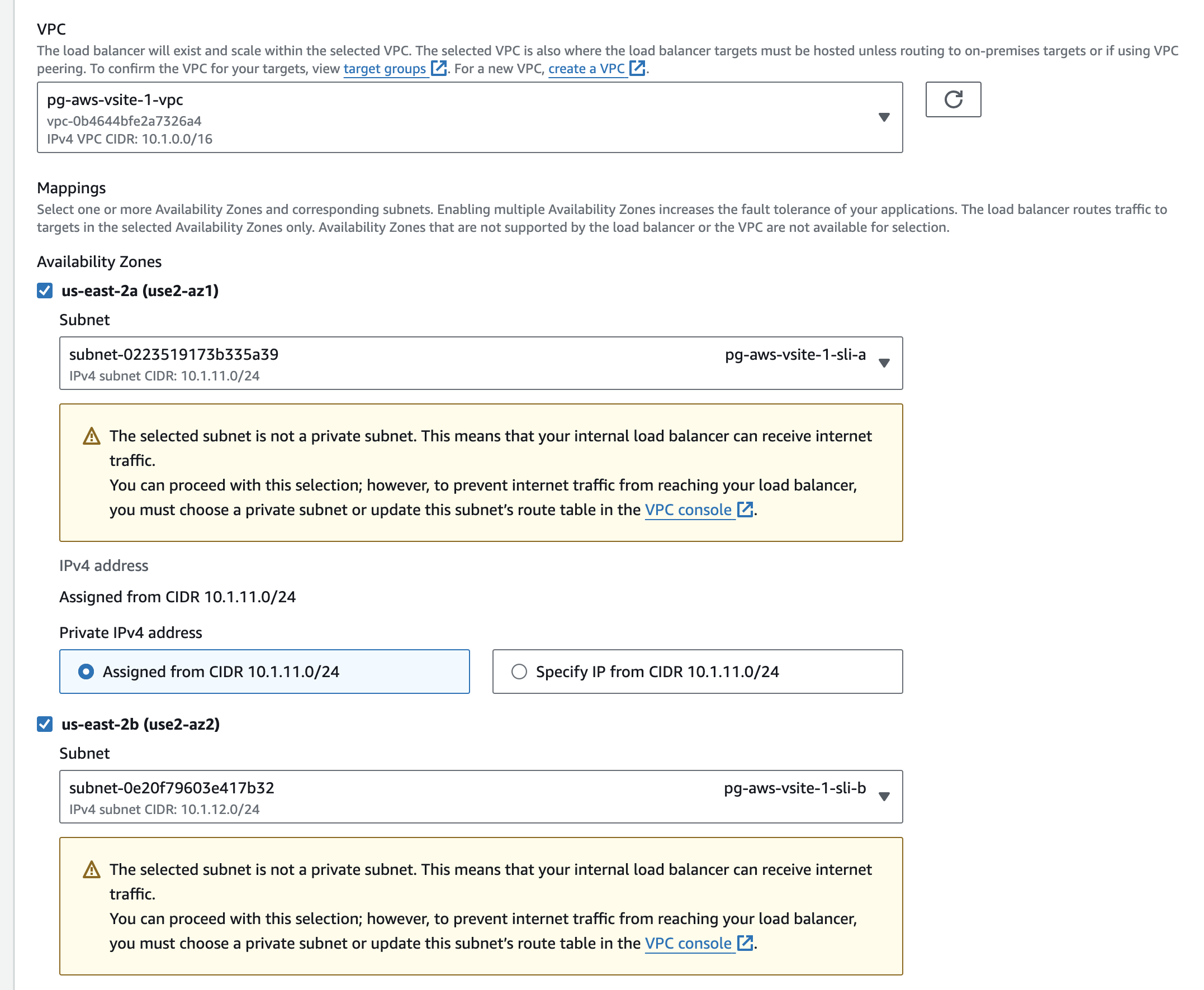Open the pg-aws-vsite-1-vpc dropdown
Viewport: 1204px width, 990px height.
(457, 117)
